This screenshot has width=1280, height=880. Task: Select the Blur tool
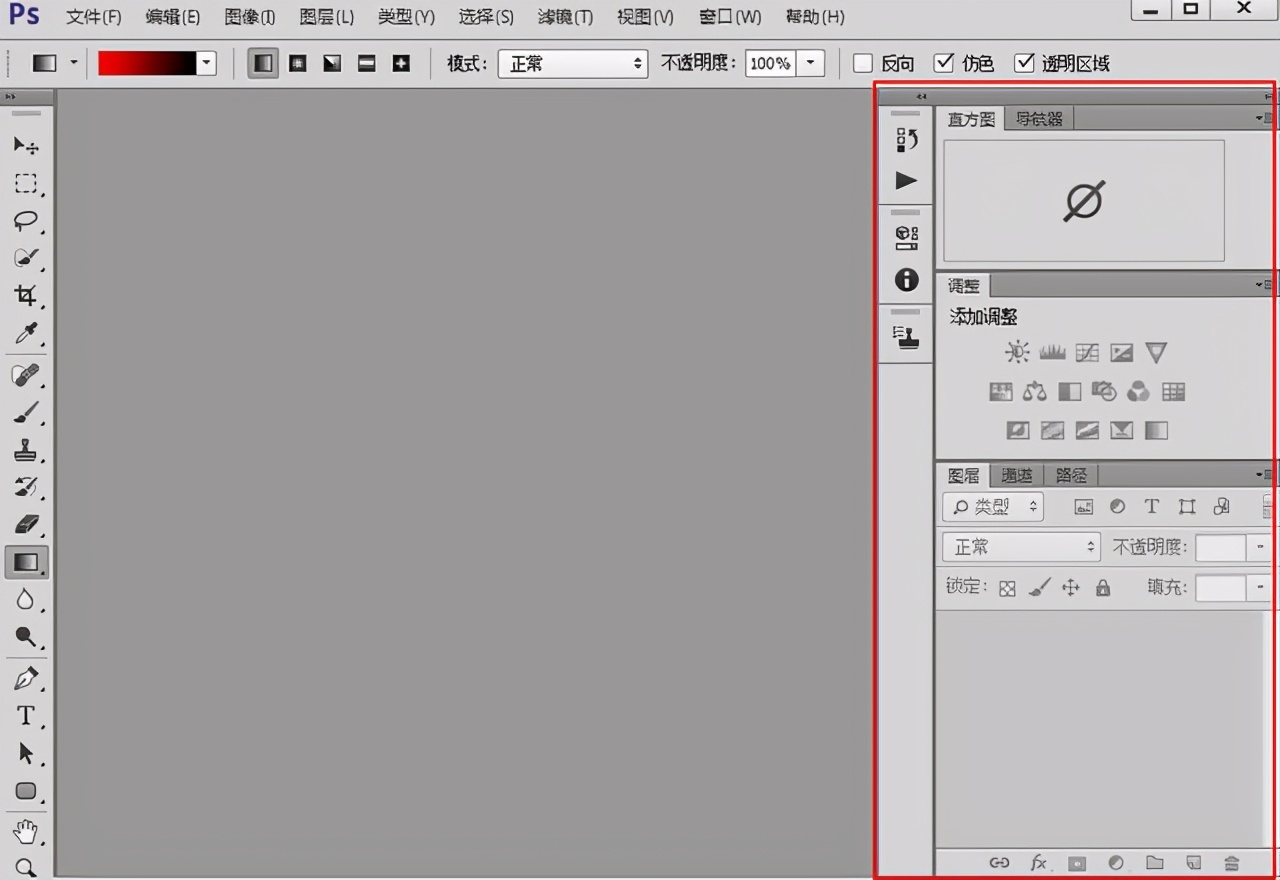click(x=26, y=600)
